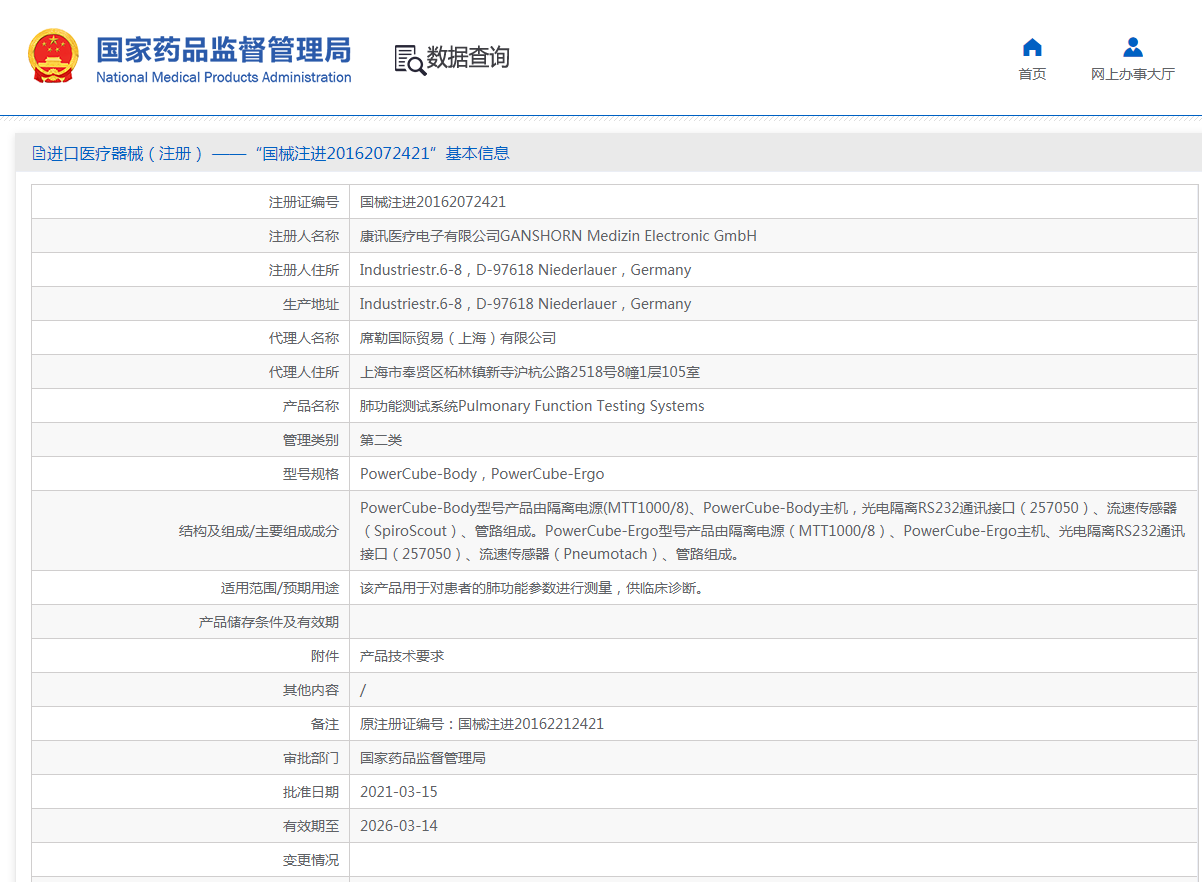Click the 产品储存条件及有效期 row label

(x=269, y=622)
